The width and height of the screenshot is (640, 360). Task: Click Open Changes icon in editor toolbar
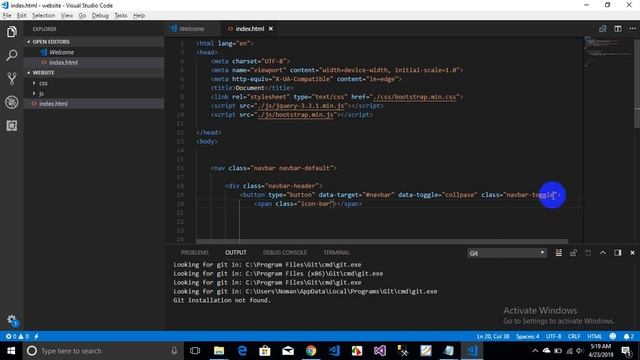coord(602,29)
